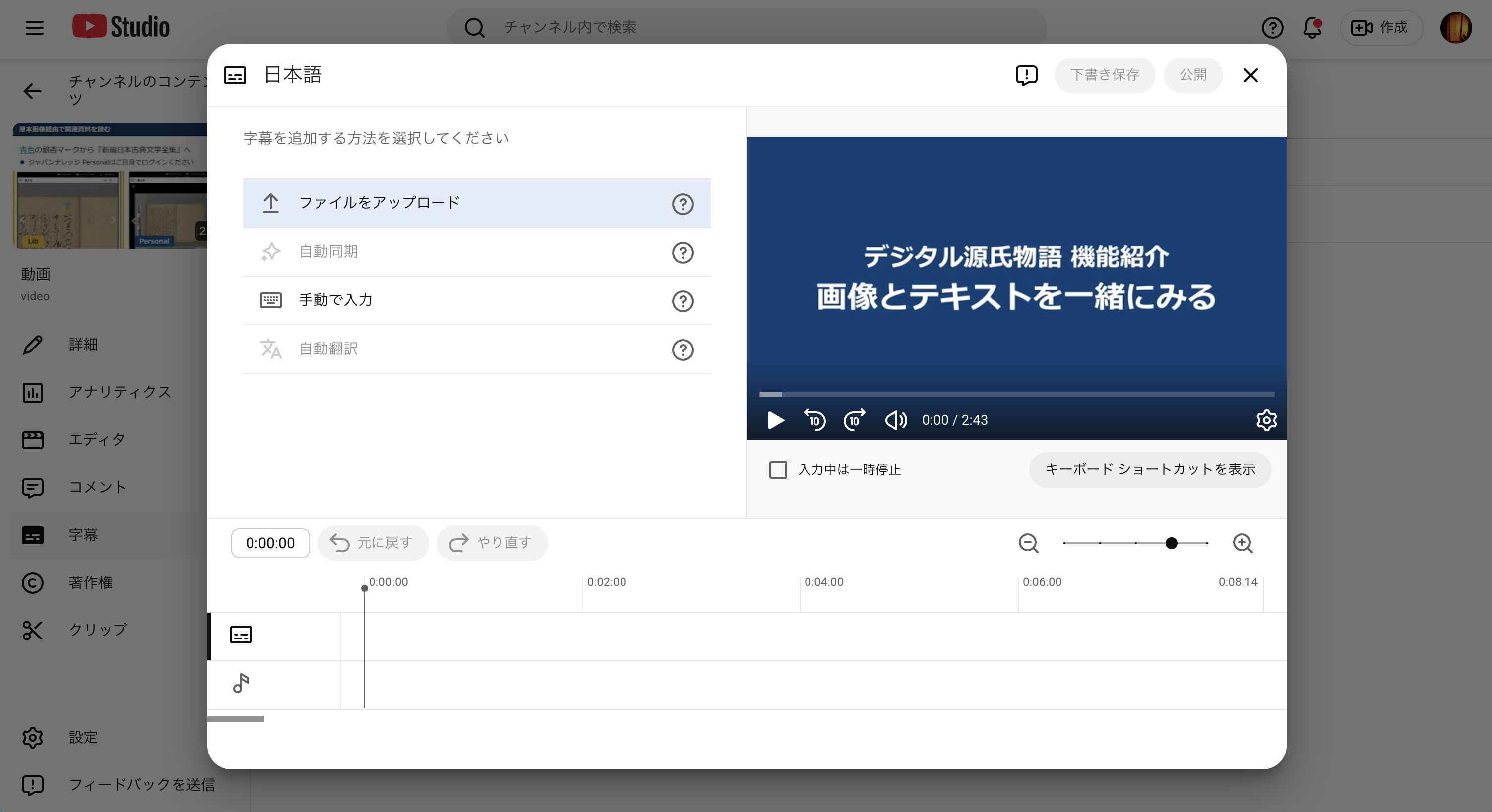Viewport: 1492px width, 812px height.
Task: Rewind the video 10 seconds
Action: [x=815, y=421]
